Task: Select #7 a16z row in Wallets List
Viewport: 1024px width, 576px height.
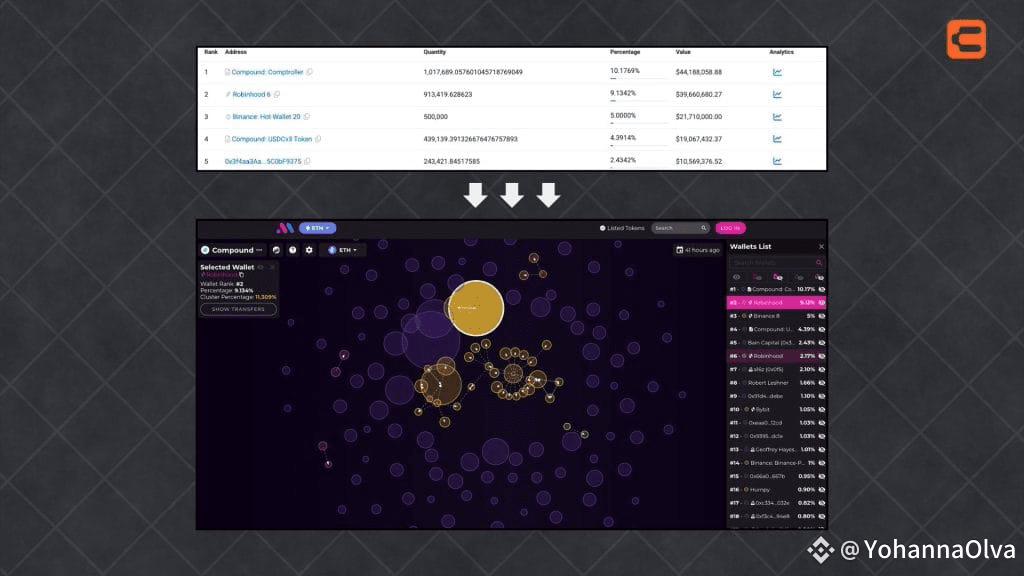Action: click(776, 370)
